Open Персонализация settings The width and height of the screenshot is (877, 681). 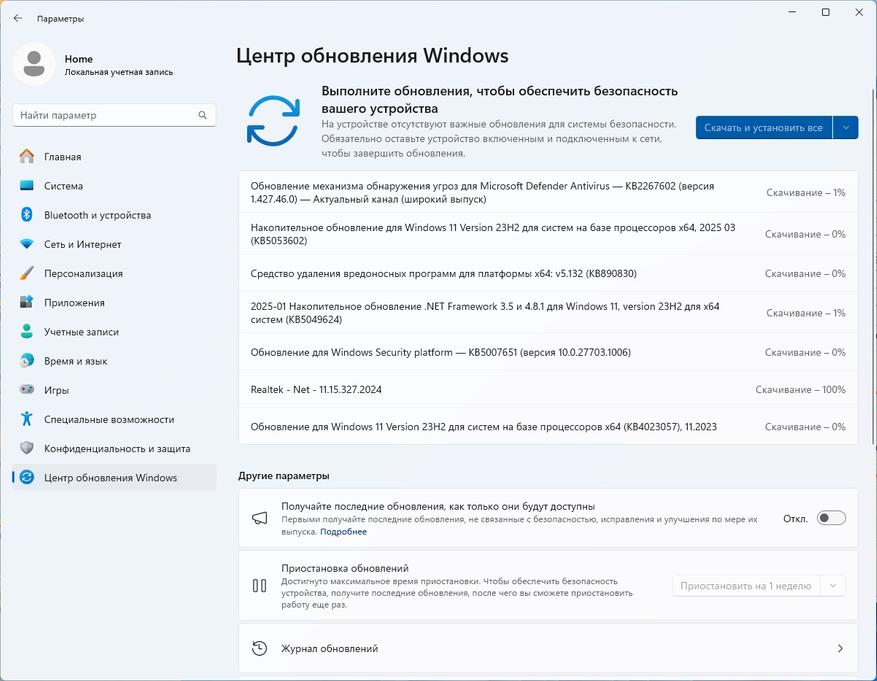tap(114, 273)
